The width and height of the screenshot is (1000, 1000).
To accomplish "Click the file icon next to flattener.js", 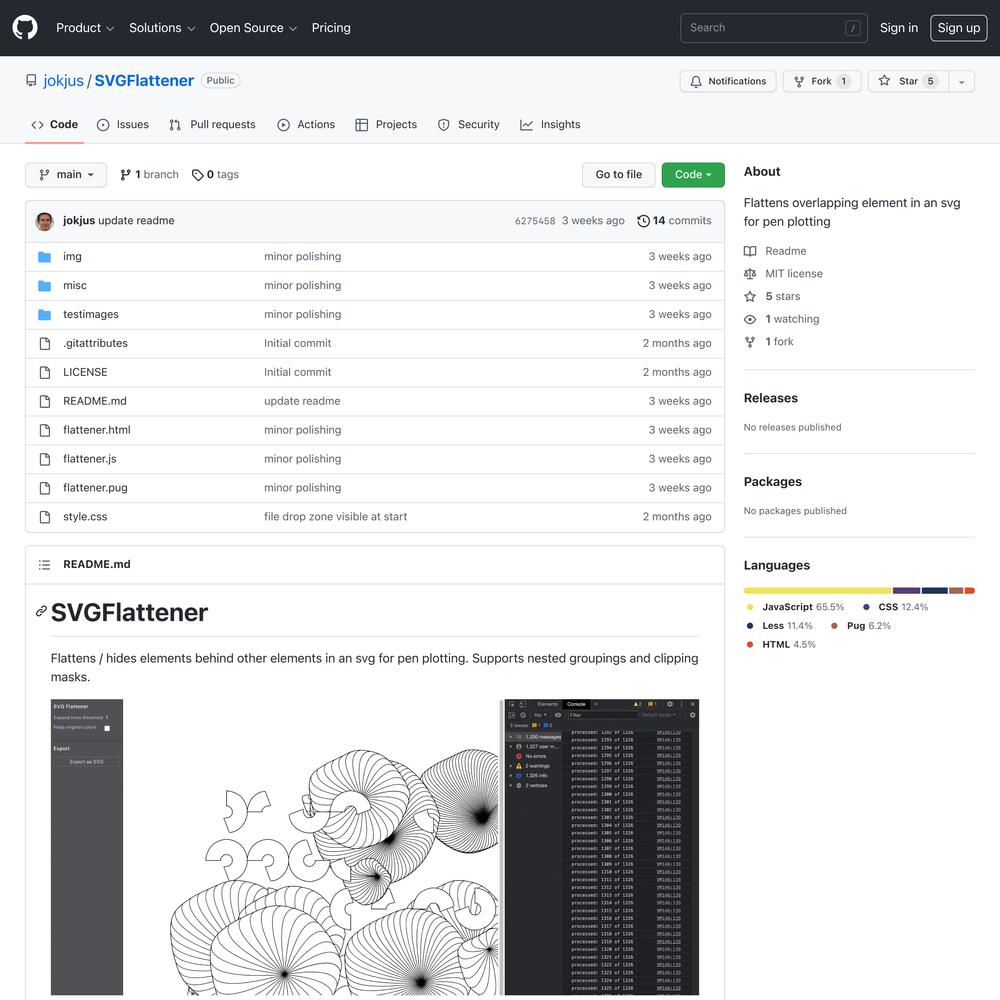I will point(45,459).
